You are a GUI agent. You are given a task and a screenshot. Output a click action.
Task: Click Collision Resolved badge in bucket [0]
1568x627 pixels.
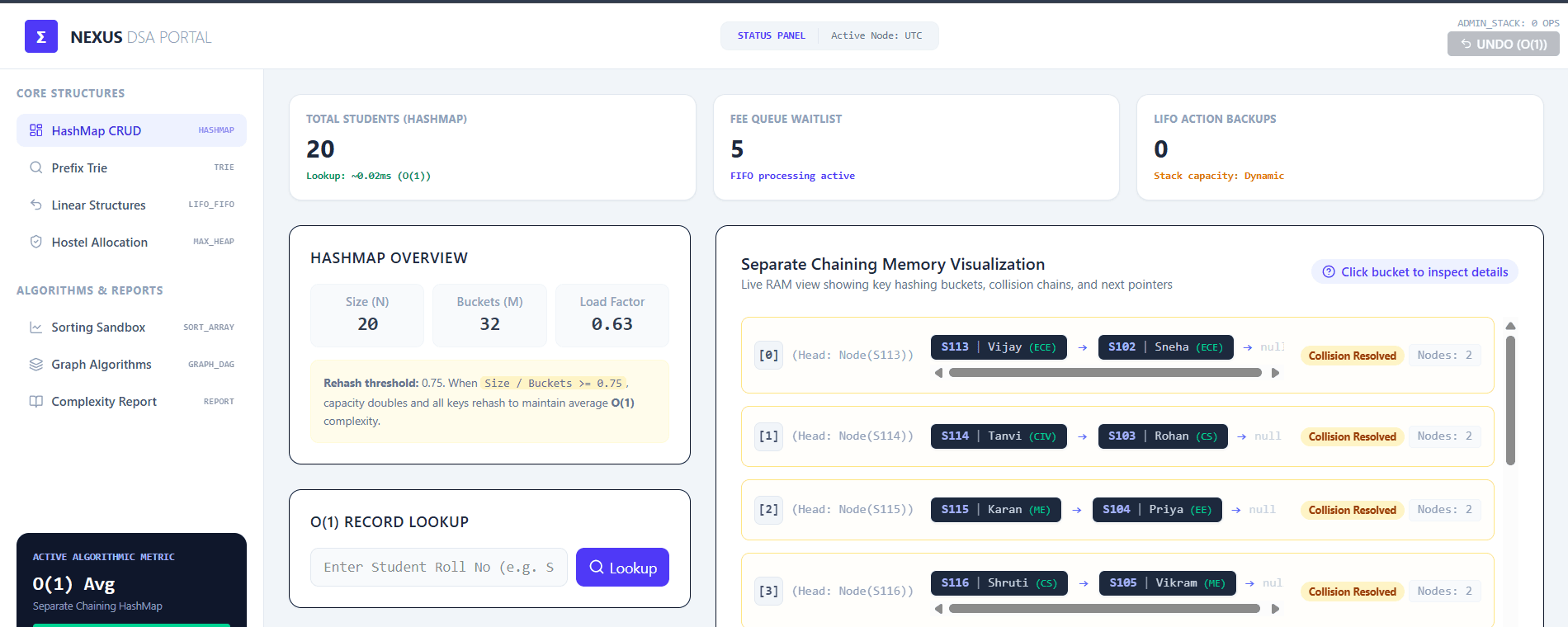[x=1352, y=356]
